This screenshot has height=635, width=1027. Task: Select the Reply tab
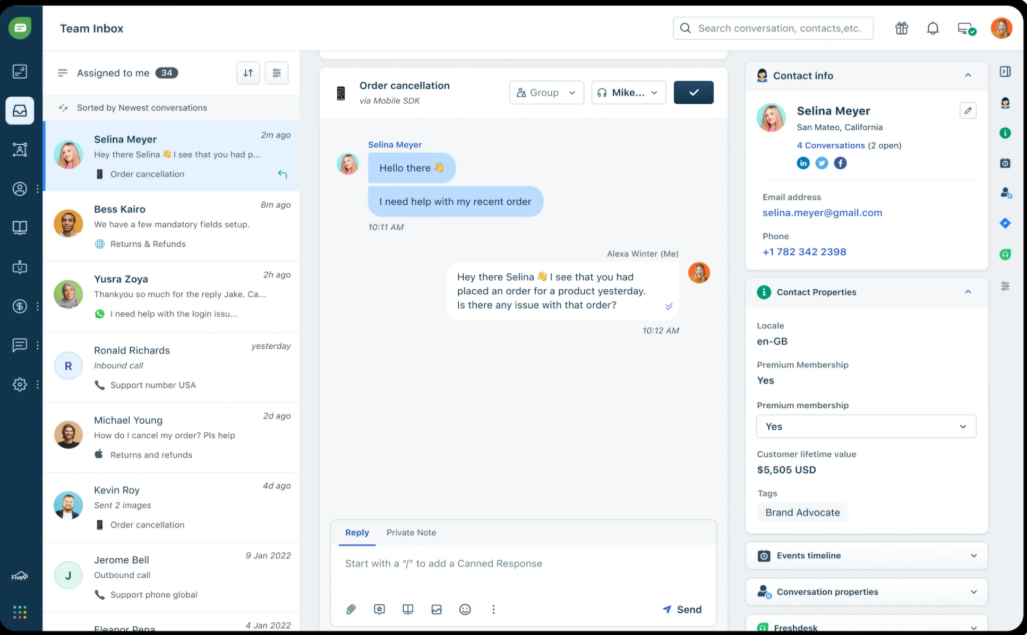[x=357, y=533]
